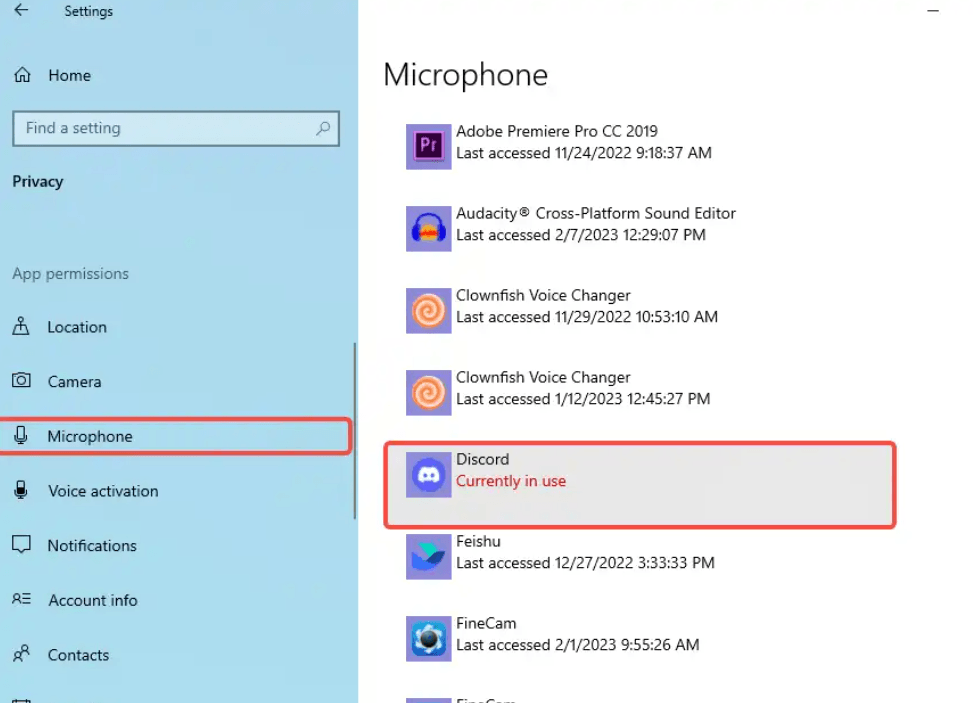Select Audacity Cross-Platform Sound Editor text

click(x=596, y=213)
